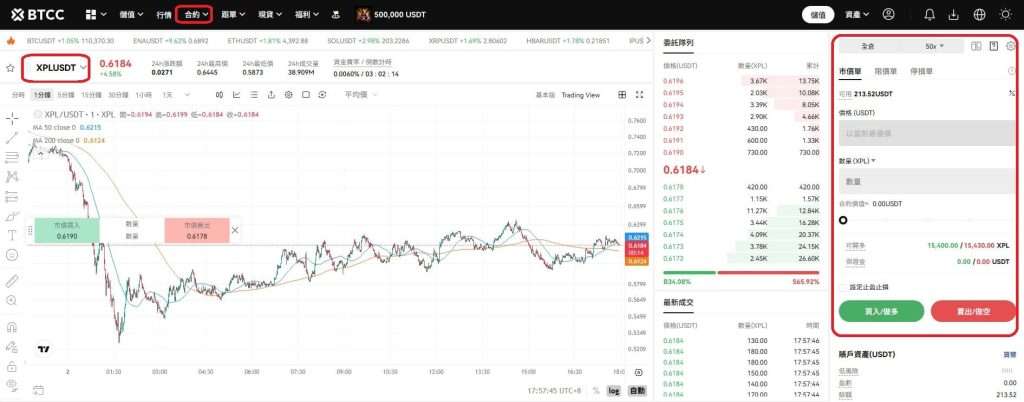Open order panel settings gear
Image resolution: width=1024 pixels, height=402 pixels.
pos(1011,46)
